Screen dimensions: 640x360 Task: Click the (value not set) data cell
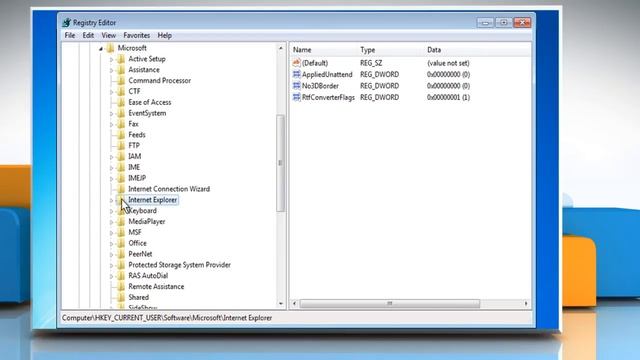(x=448, y=63)
